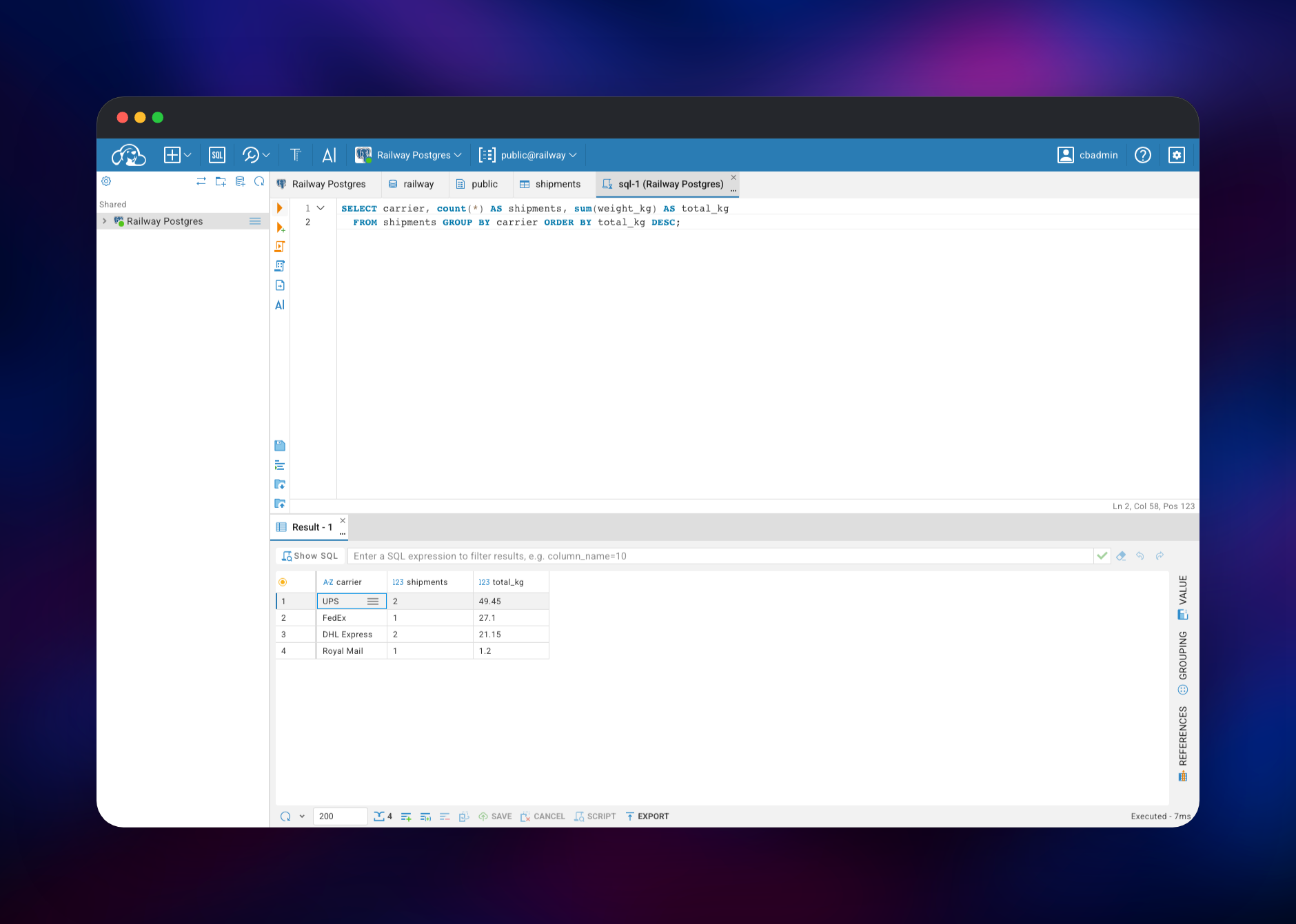Click the upload script folder icon
1296x924 pixels.
(x=280, y=504)
